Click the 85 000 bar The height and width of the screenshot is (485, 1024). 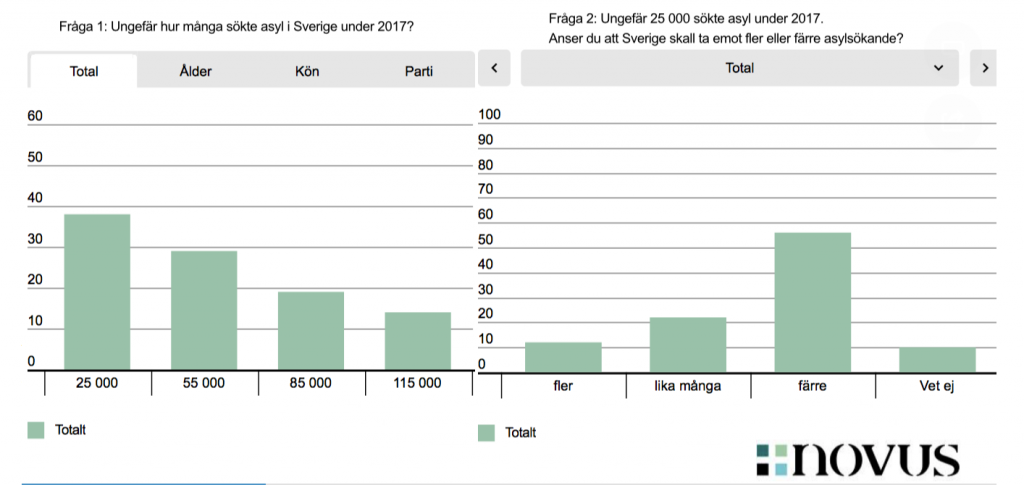tap(311, 331)
